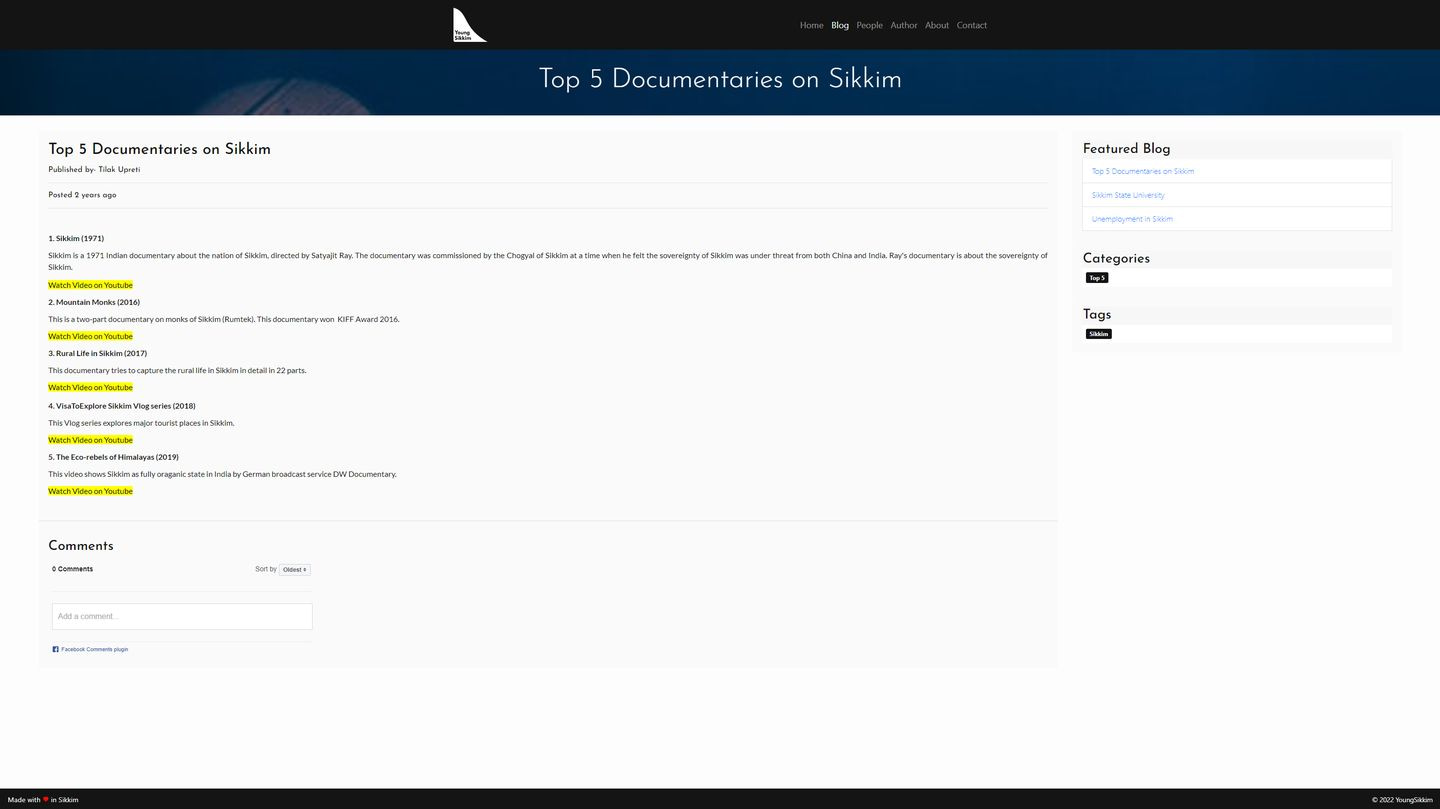Watch Rural Life in Sikkim on YouTube
The height and width of the screenshot is (809, 1440).
[x=90, y=387]
